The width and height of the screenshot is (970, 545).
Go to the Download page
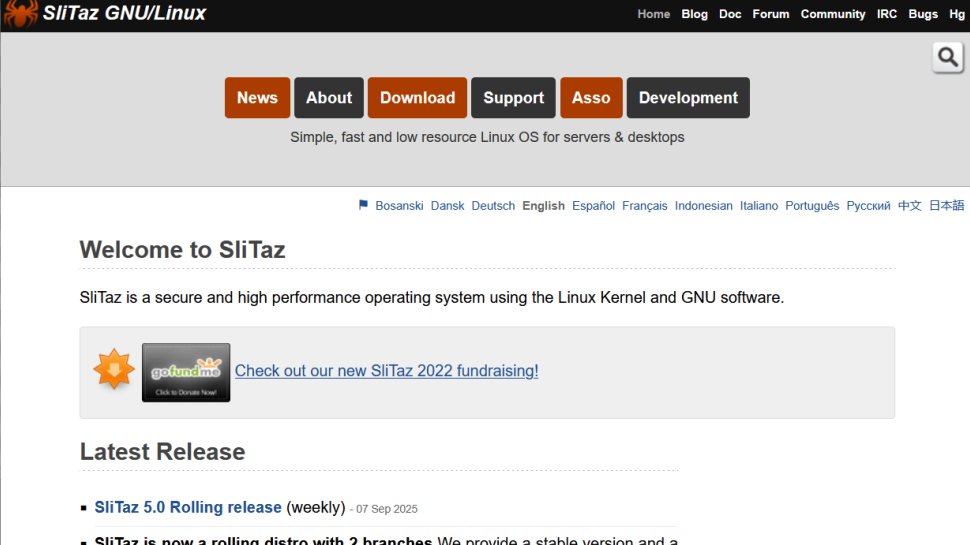418,98
